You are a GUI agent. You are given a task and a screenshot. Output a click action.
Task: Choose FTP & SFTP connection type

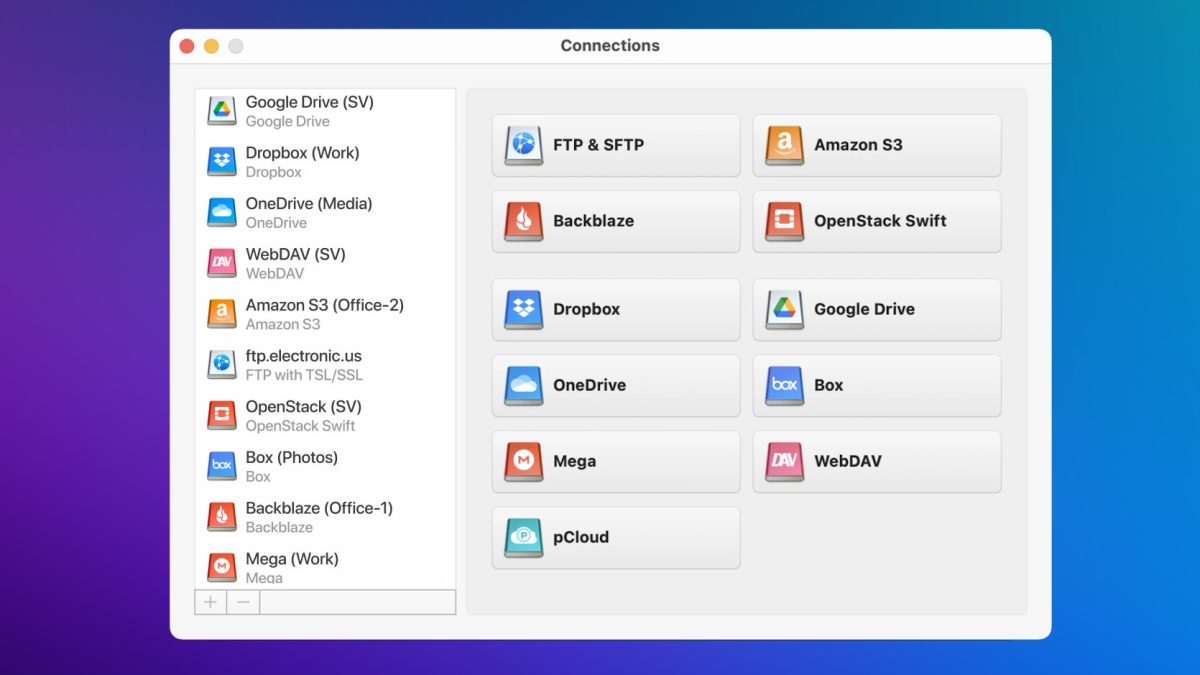pos(616,145)
